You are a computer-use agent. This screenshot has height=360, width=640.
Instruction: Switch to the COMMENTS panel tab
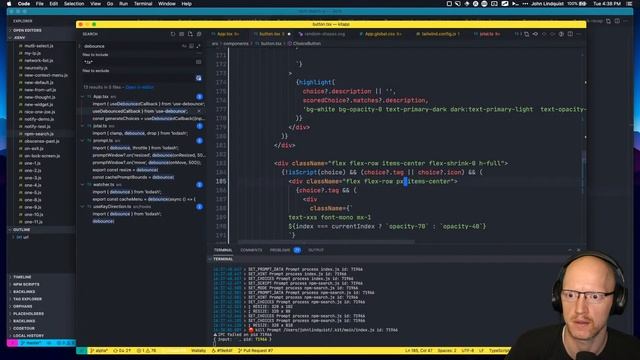[x=251, y=250]
